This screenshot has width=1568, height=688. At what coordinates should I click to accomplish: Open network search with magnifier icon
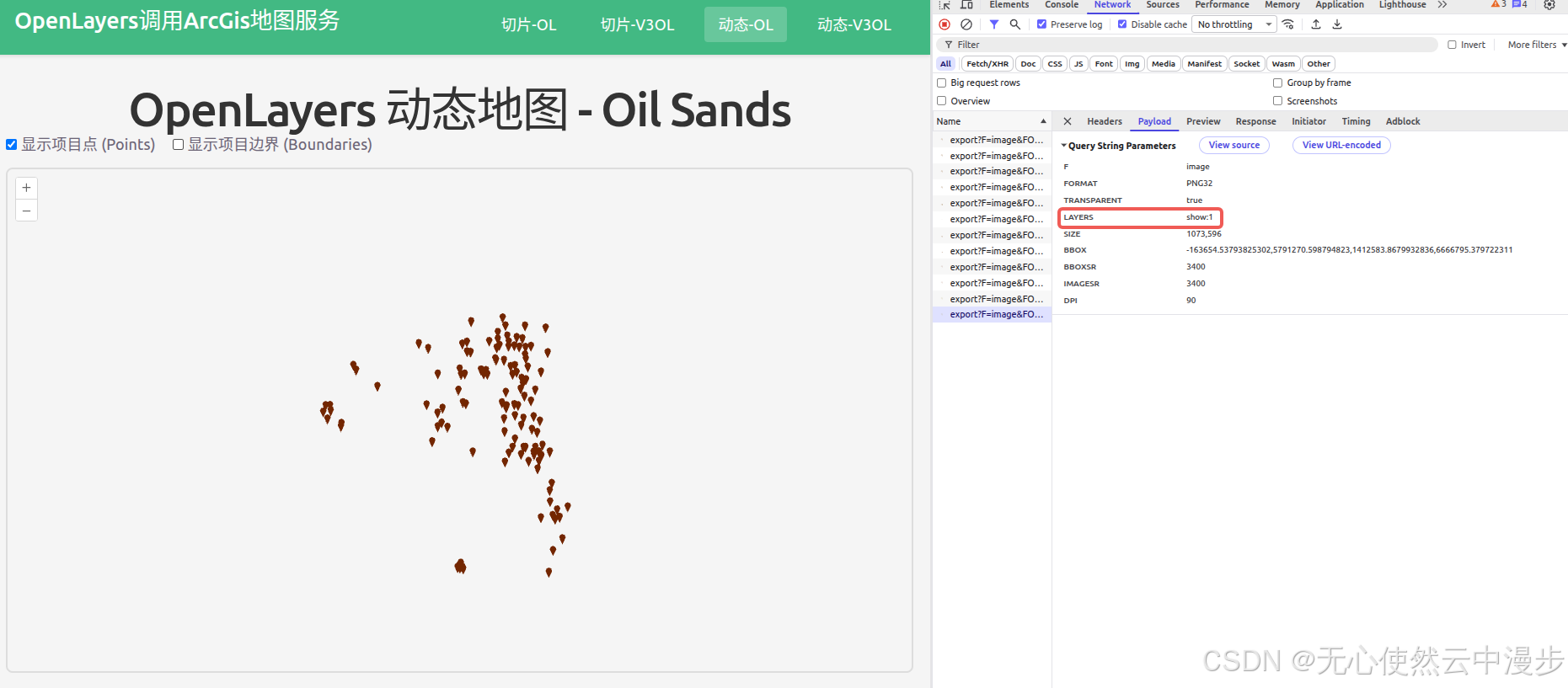pyautogui.click(x=1015, y=24)
